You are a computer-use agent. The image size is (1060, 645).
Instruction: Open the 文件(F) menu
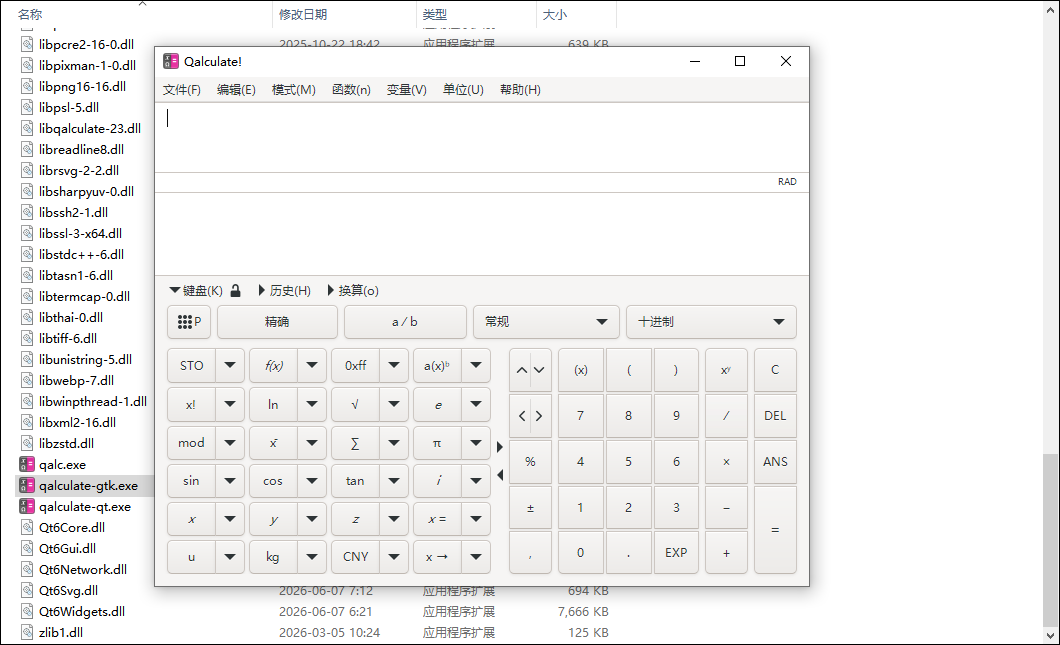point(182,90)
